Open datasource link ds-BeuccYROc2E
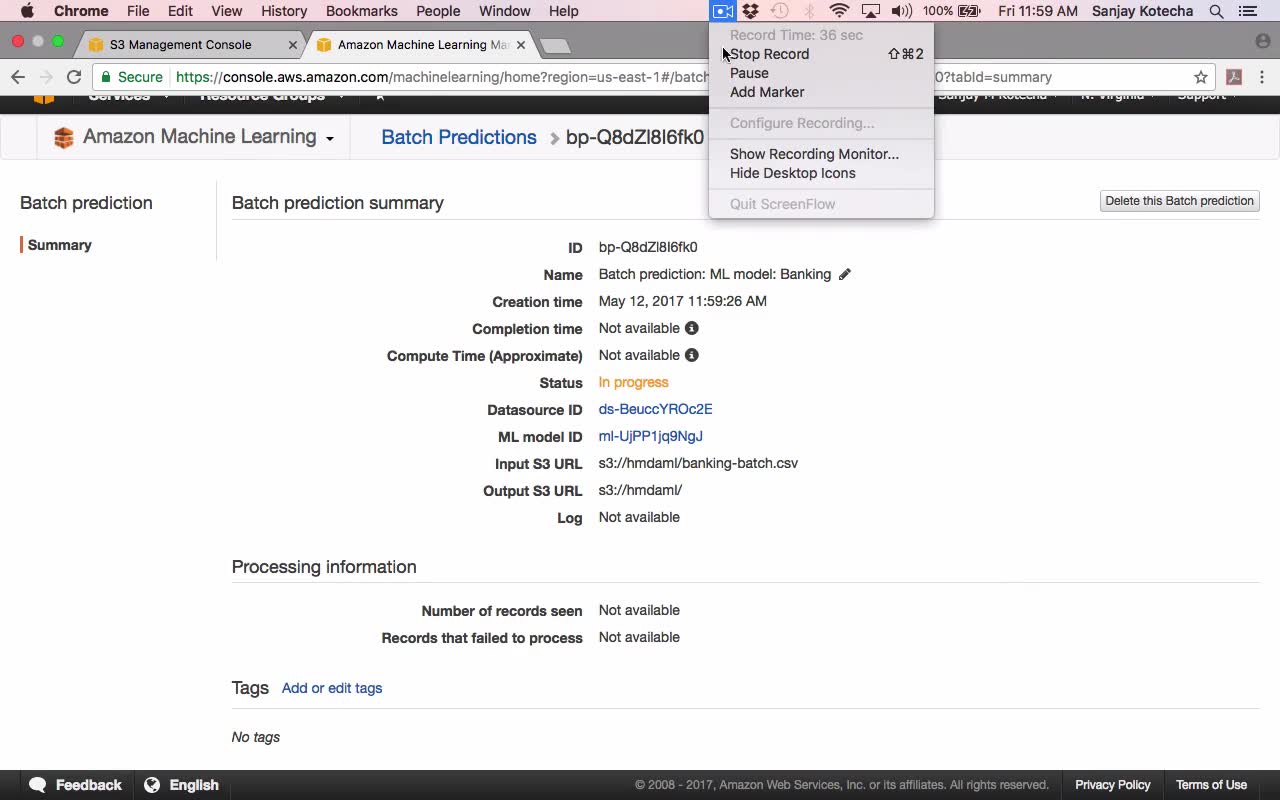This screenshot has height=800, width=1280. 655,409
